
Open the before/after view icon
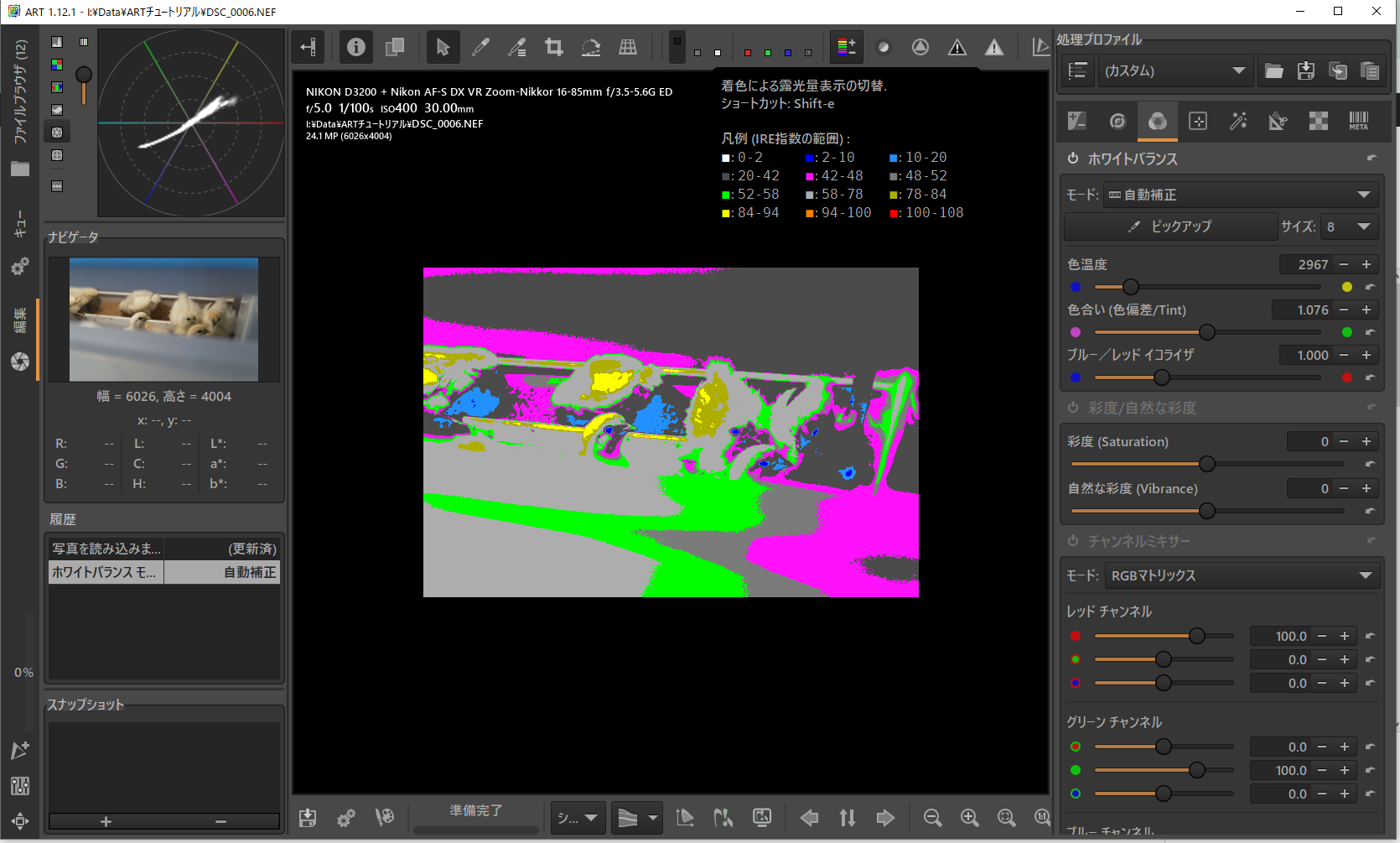394,47
